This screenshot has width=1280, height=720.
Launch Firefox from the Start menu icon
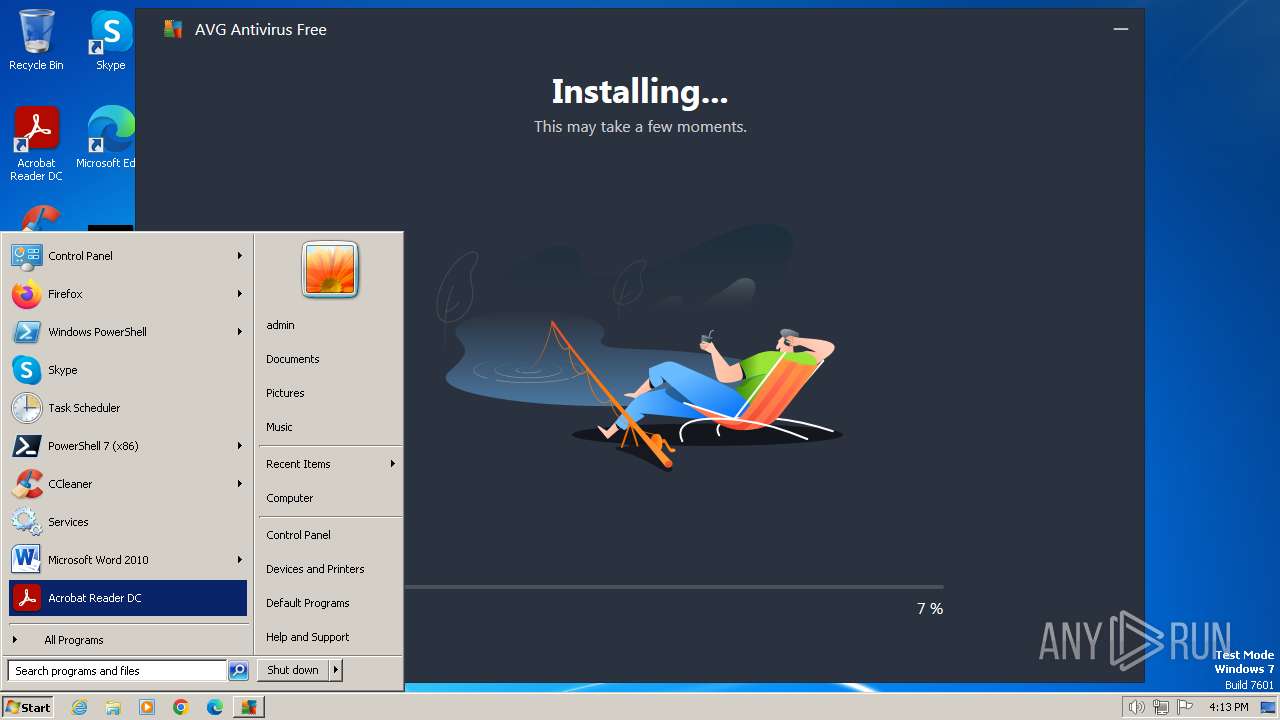pos(26,294)
